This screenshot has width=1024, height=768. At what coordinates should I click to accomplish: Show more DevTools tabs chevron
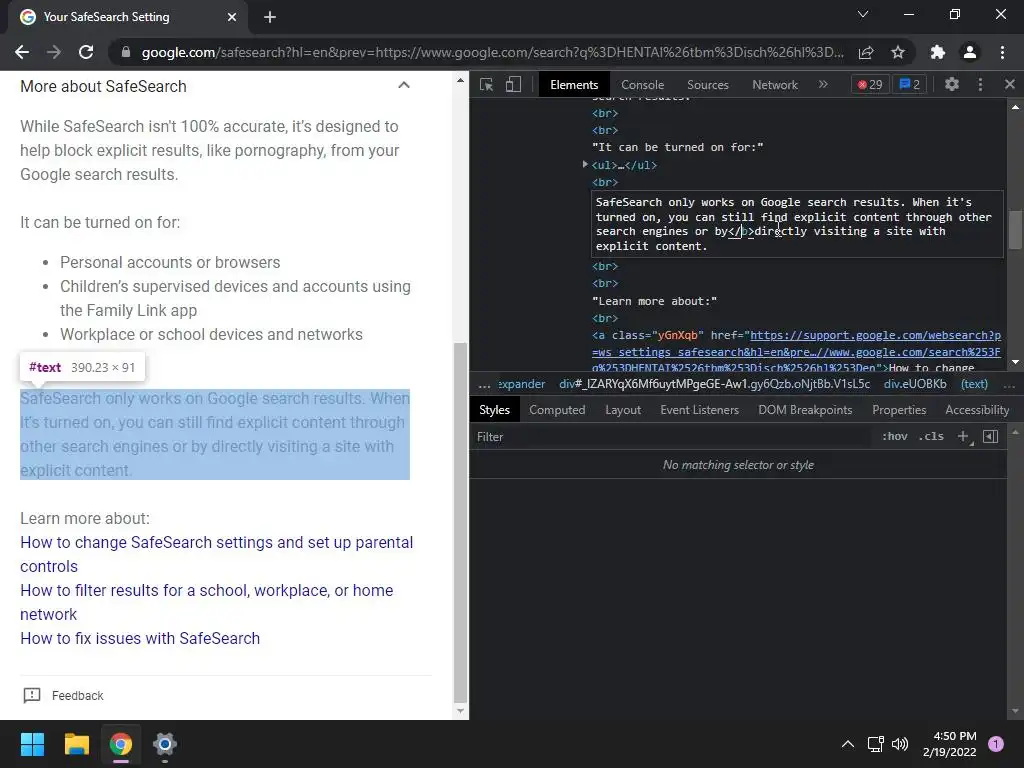(823, 84)
